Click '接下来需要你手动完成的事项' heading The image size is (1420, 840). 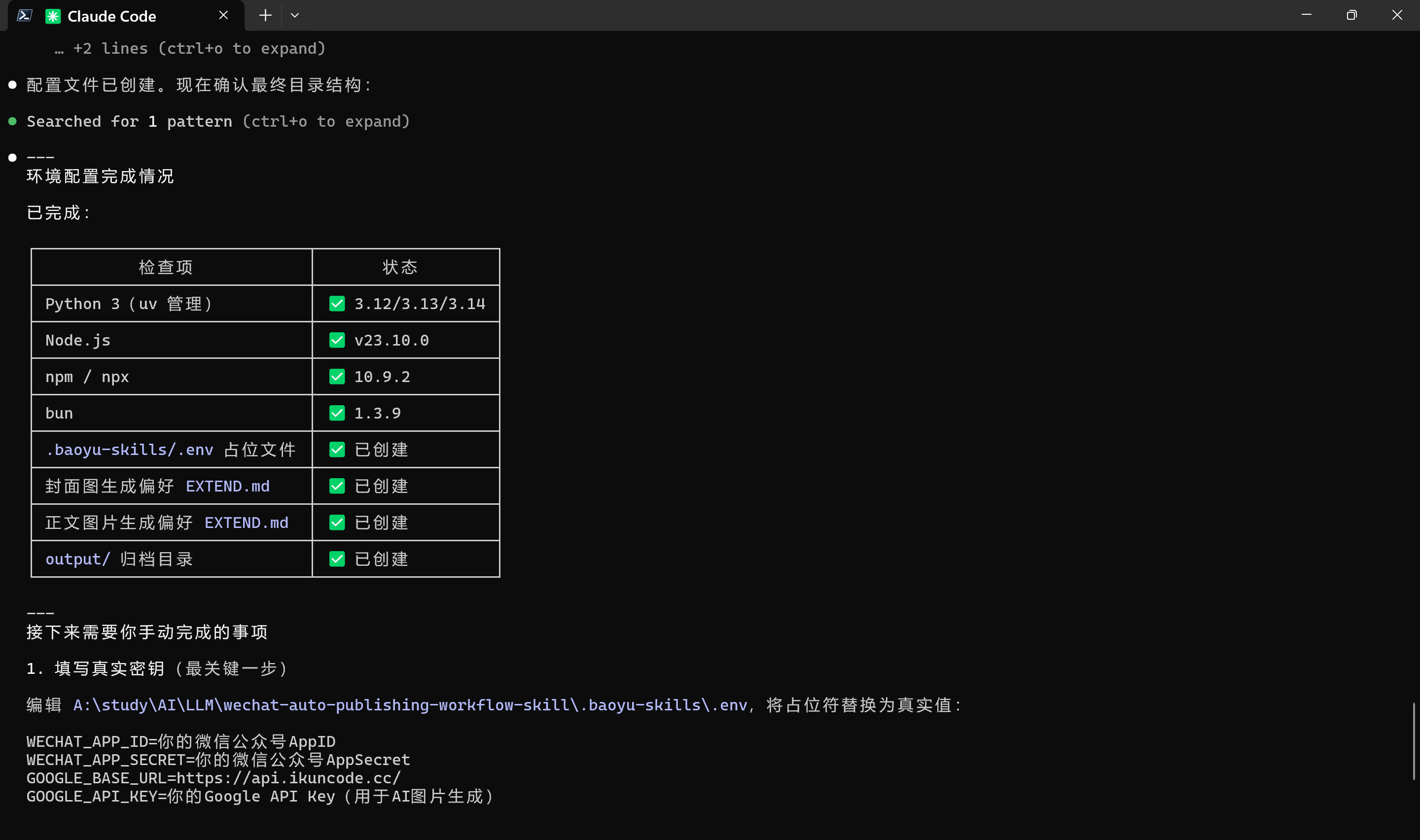[147, 632]
